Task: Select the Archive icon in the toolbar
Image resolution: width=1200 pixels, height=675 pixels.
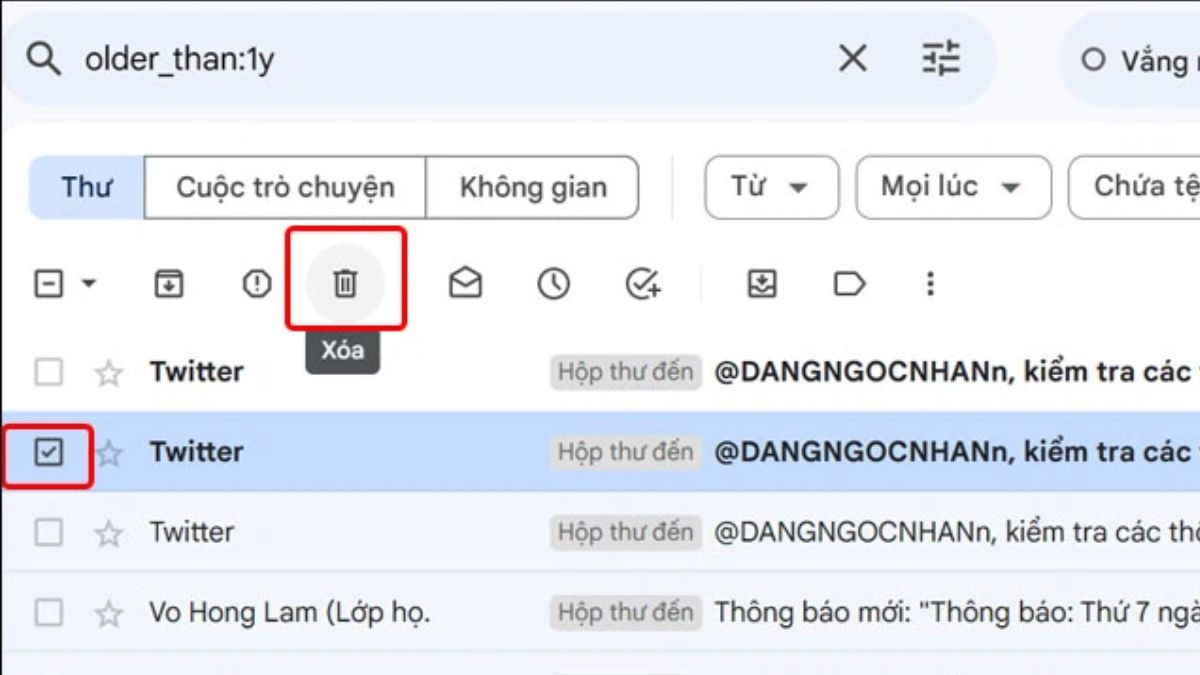Action: [x=170, y=283]
